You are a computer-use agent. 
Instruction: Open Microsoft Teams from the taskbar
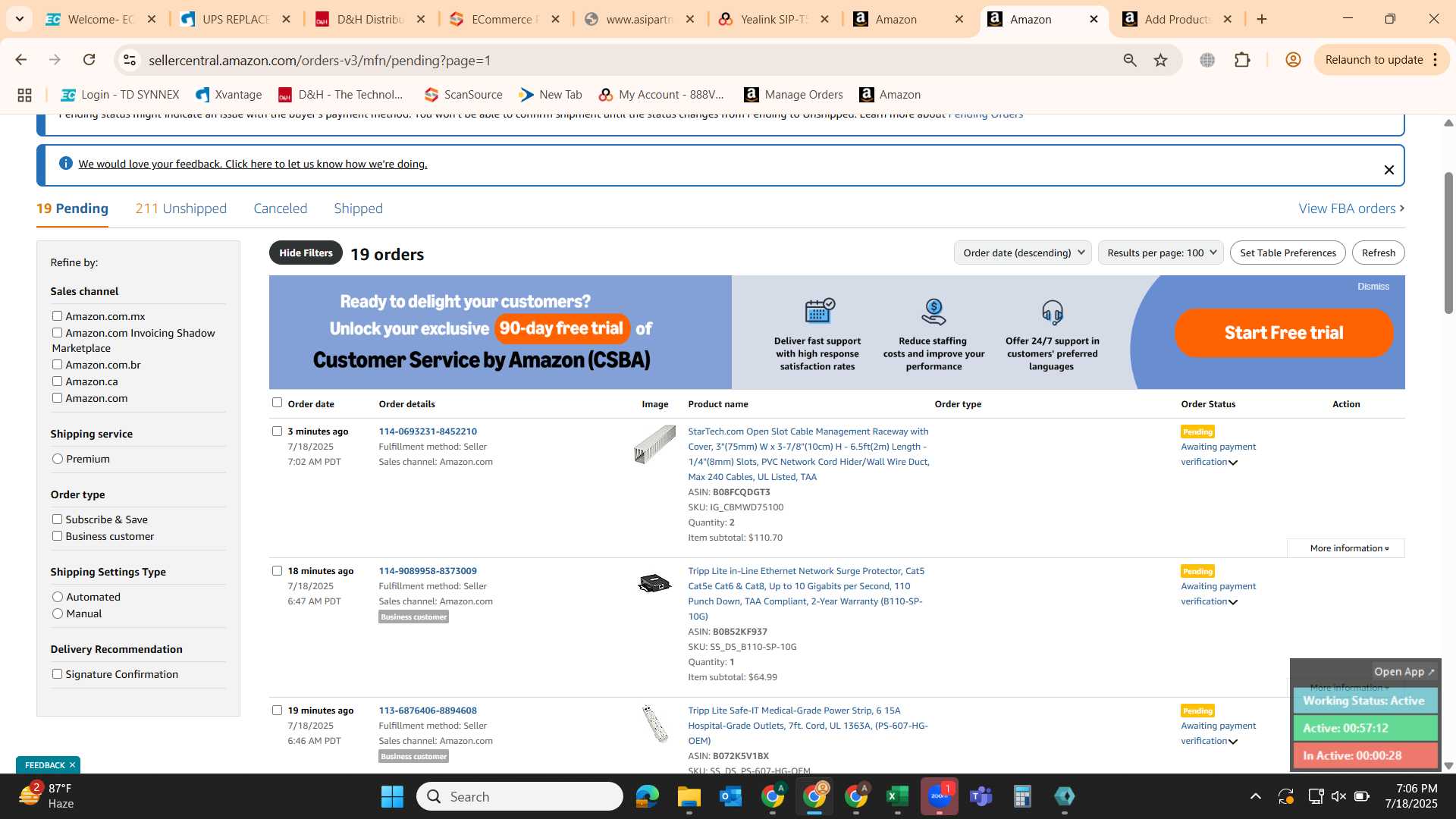[x=981, y=796]
